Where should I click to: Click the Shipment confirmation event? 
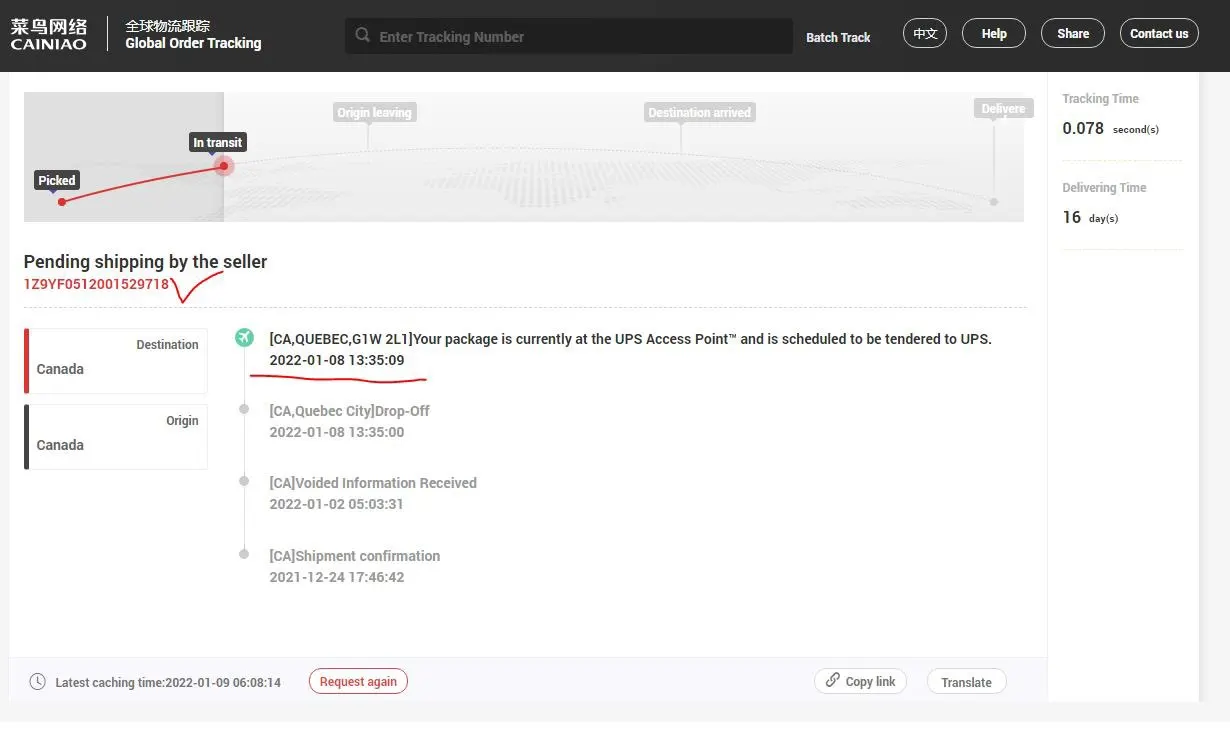pos(354,556)
